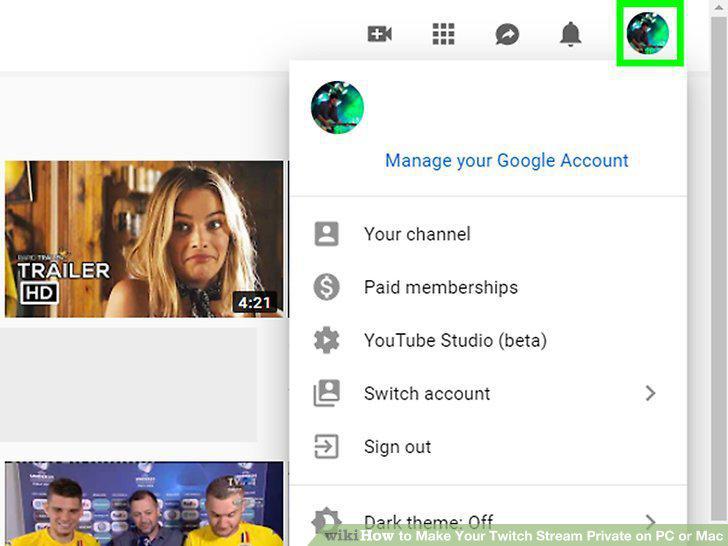Click the gear icon beside YouTube Studio
The width and height of the screenshot is (728, 546).
pos(326,340)
